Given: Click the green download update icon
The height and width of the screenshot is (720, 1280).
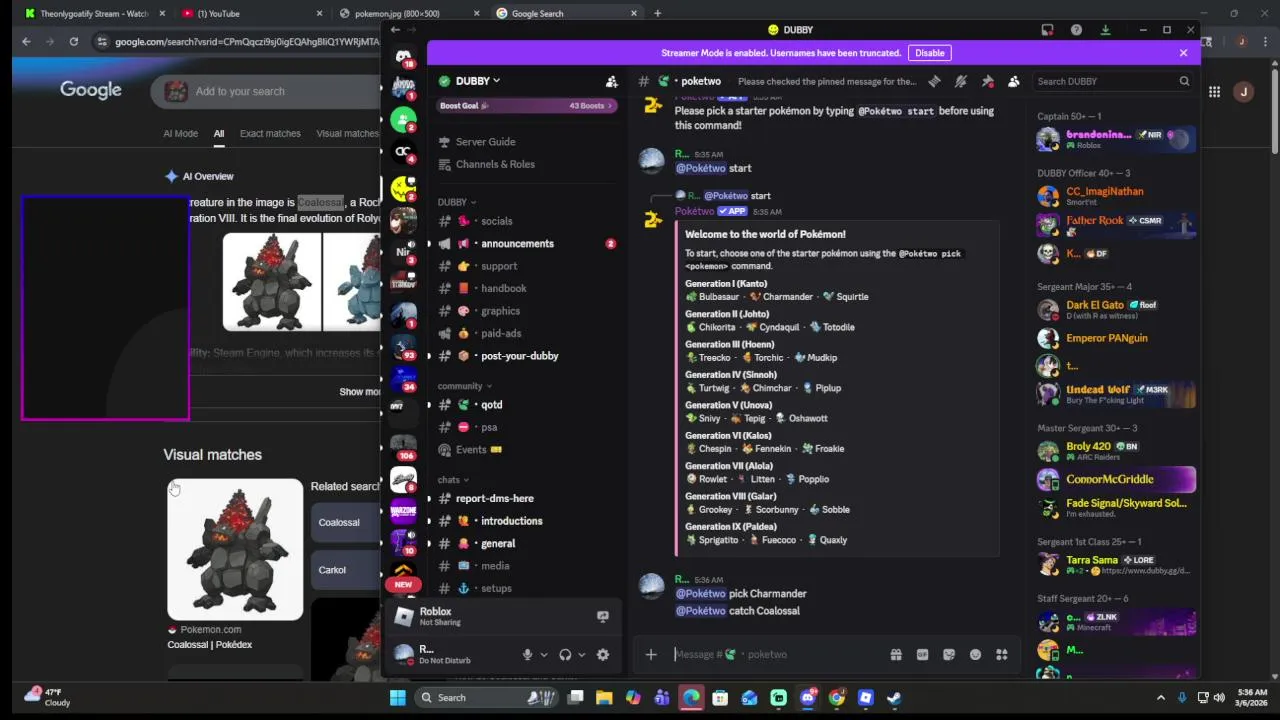Looking at the screenshot, I should pos(1105,30).
